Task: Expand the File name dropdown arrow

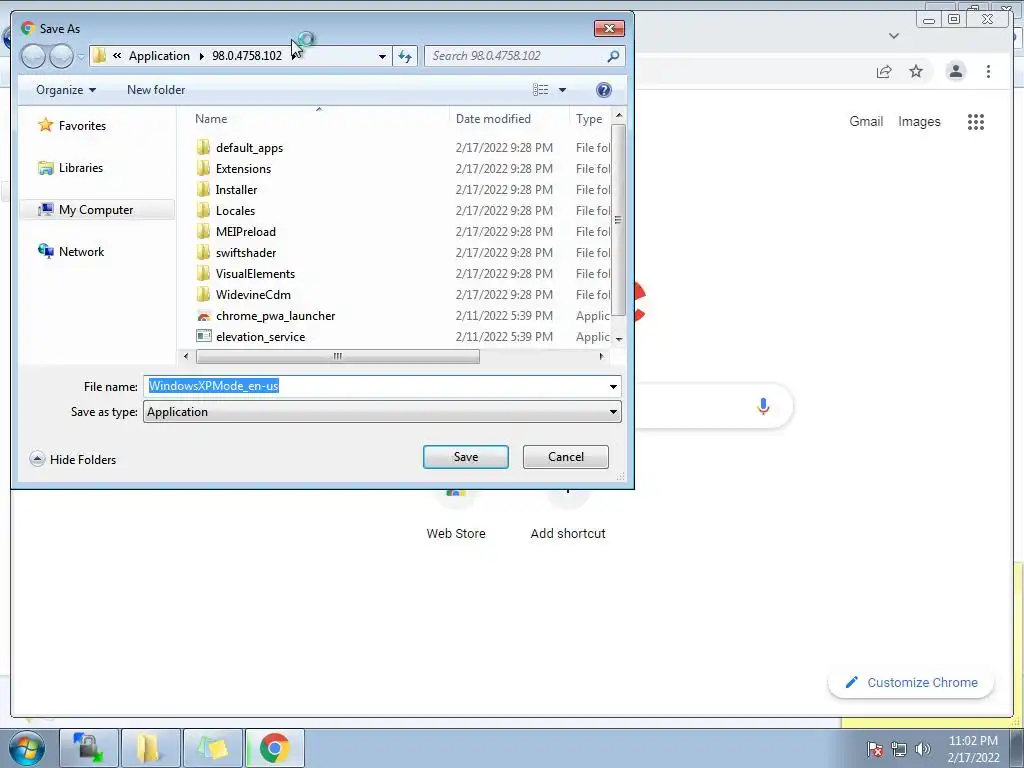Action: click(613, 387)
